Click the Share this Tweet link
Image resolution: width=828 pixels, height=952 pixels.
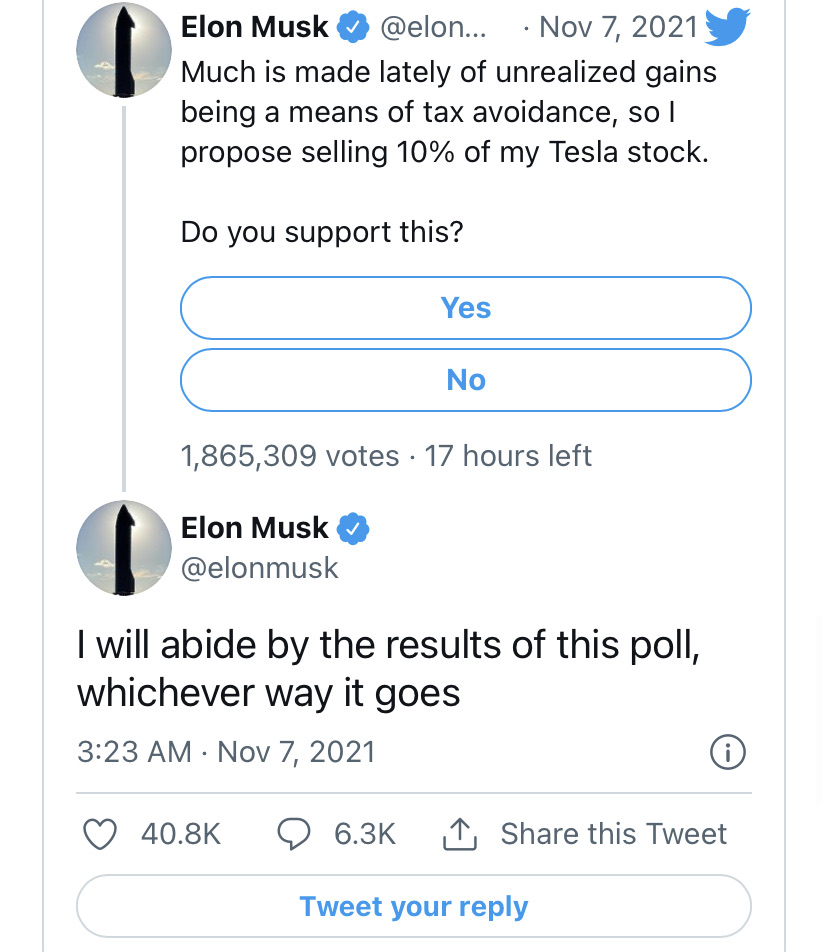(x=613, y=833)
